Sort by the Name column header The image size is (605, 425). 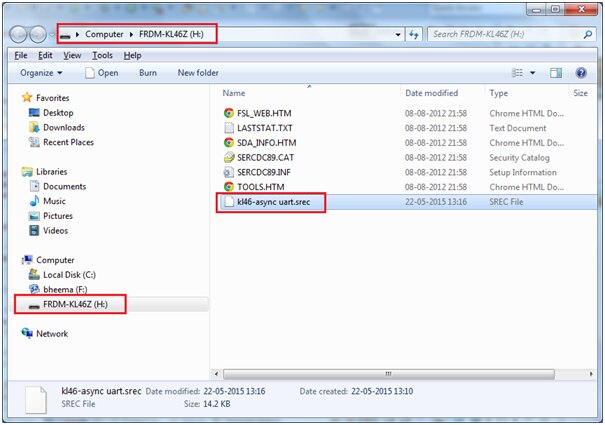233,93
